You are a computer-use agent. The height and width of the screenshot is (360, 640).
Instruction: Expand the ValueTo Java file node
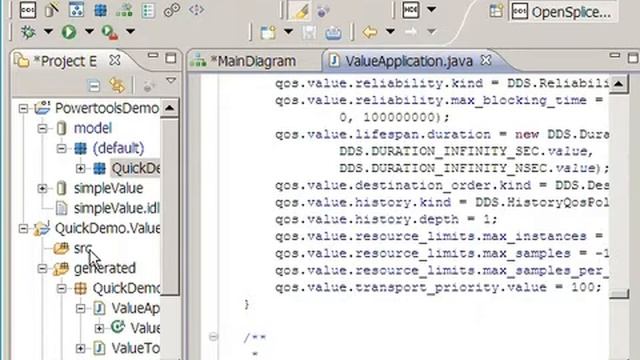click(x=80, y=349)
